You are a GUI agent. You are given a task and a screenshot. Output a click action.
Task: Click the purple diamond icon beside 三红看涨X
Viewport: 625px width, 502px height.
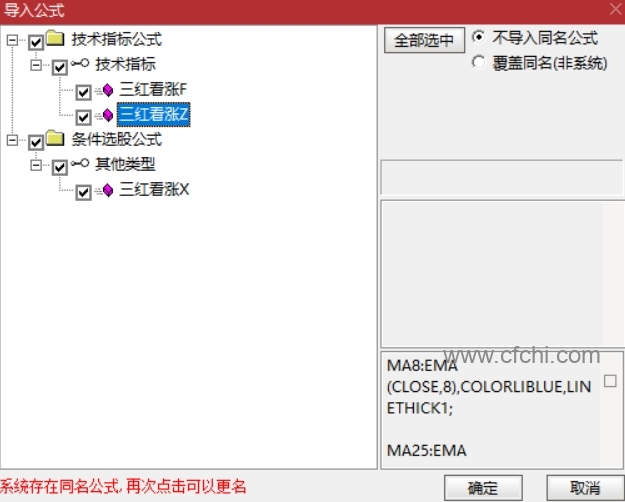[108, 190]
